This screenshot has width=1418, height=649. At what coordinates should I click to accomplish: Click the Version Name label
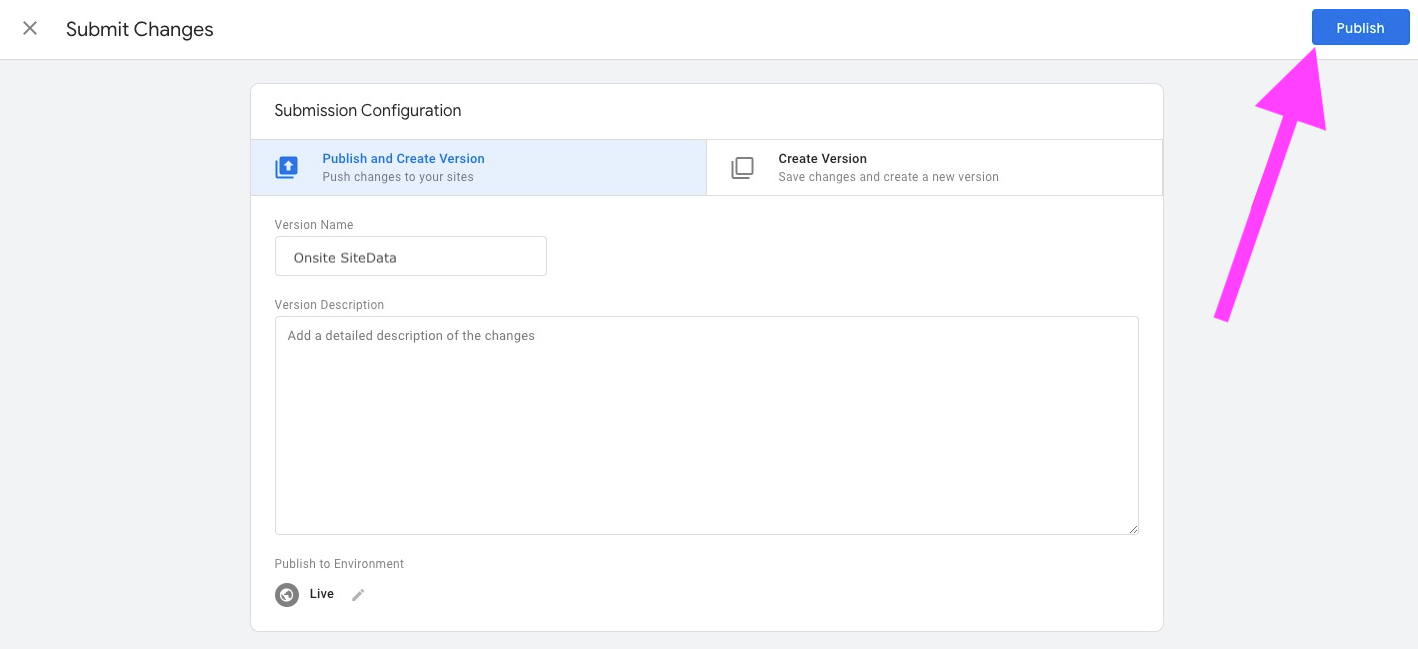pyautogui.click(x=314, y=225)
